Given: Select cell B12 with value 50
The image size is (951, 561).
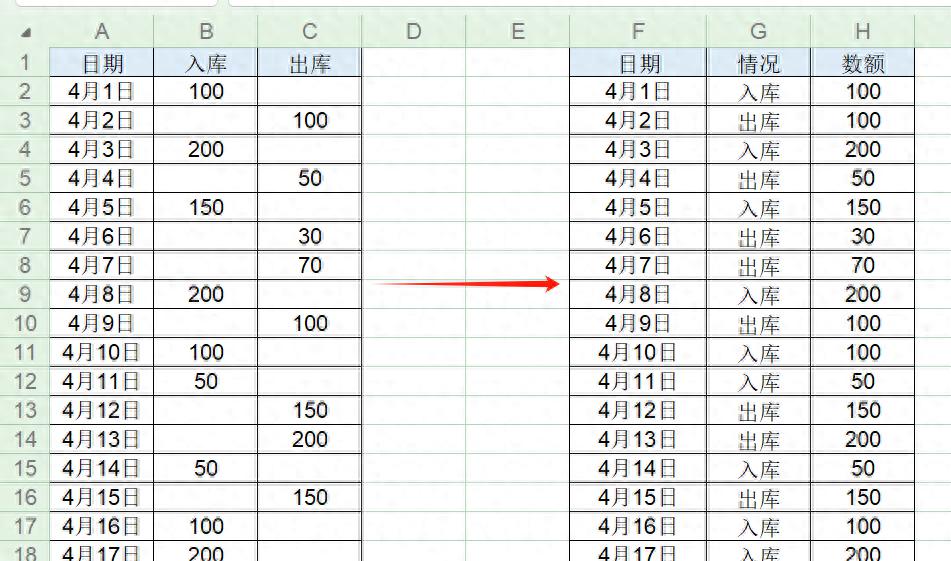Looking at the screenshot, I should point(206,381).
